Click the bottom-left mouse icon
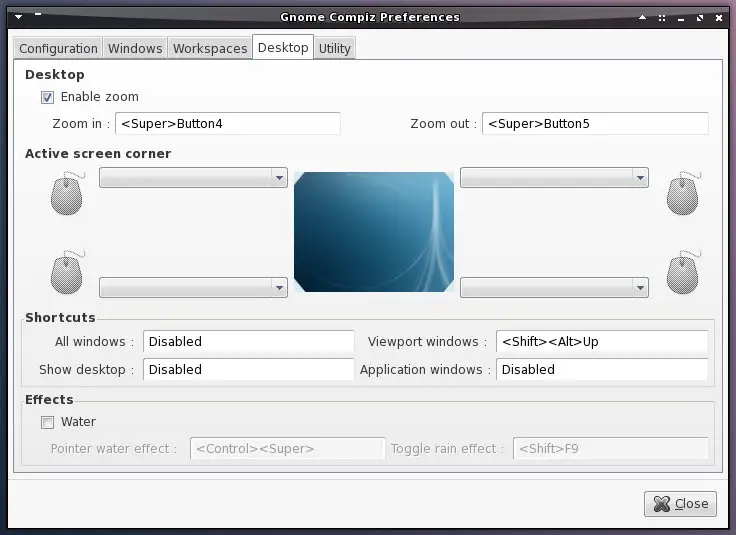The width and height of the screenshot is (736, 535). point(68,272)
